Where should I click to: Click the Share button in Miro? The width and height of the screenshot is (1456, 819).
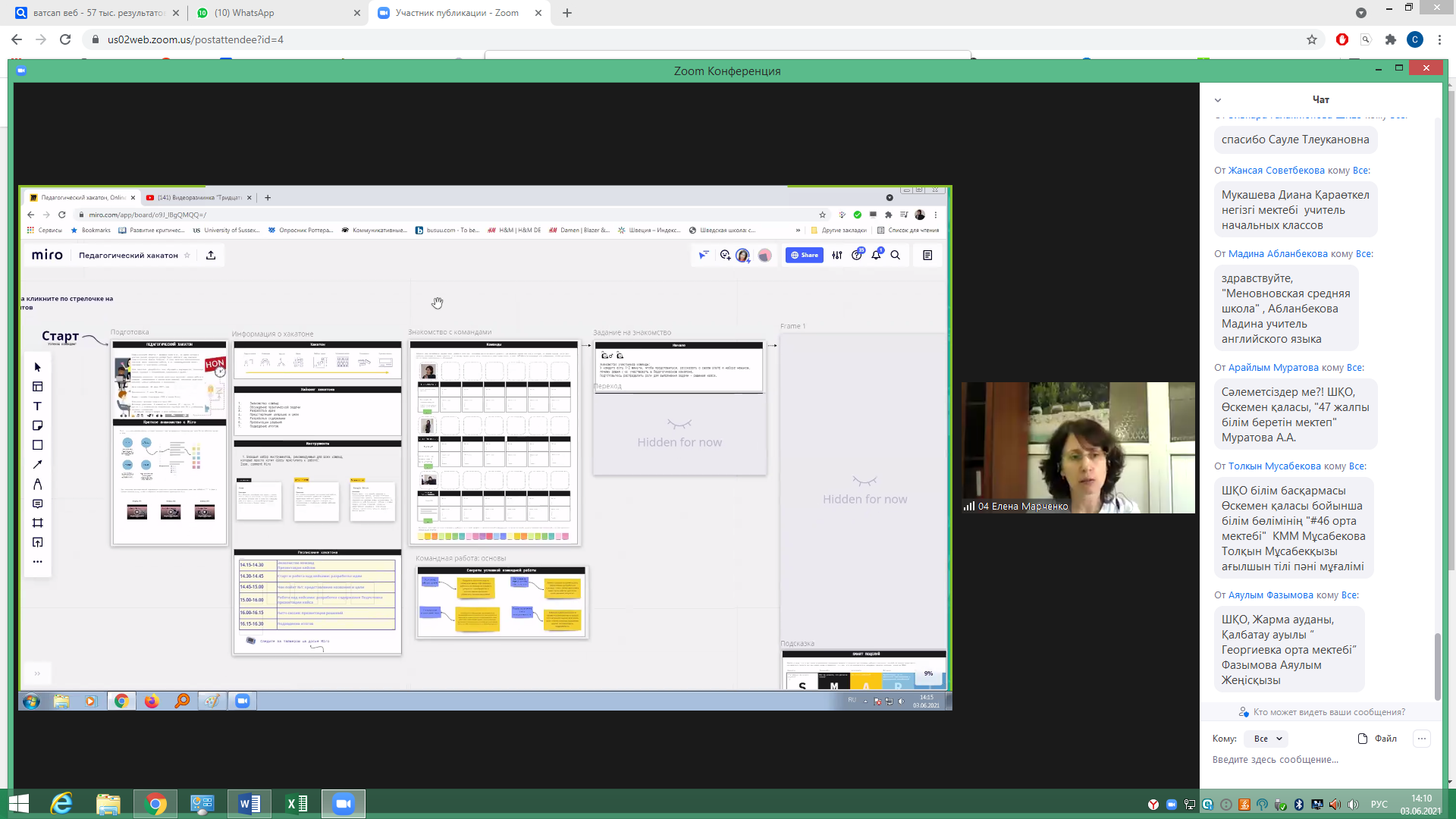click(804, 256)
